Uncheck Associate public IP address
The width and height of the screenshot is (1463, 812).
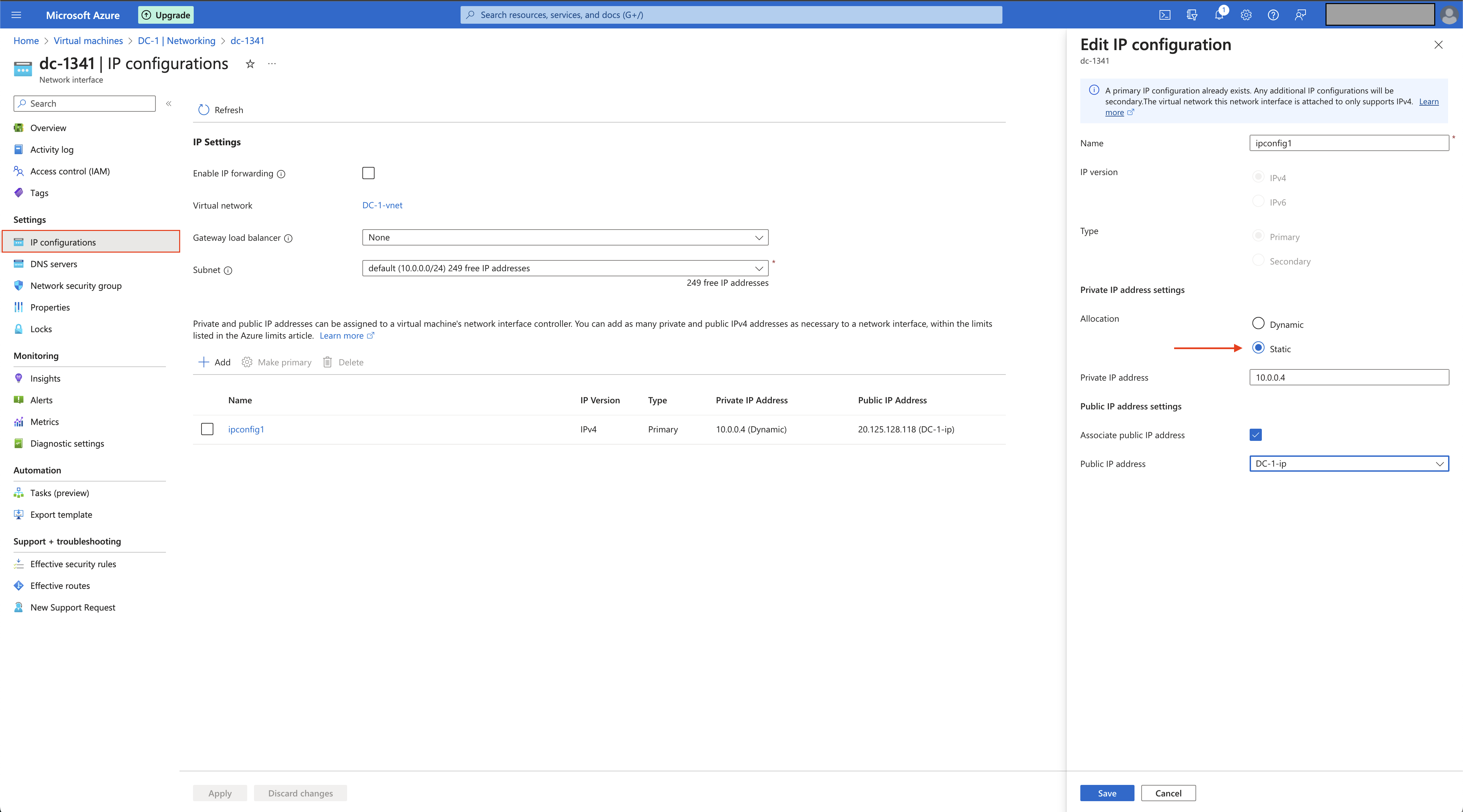click(1256, 434)
